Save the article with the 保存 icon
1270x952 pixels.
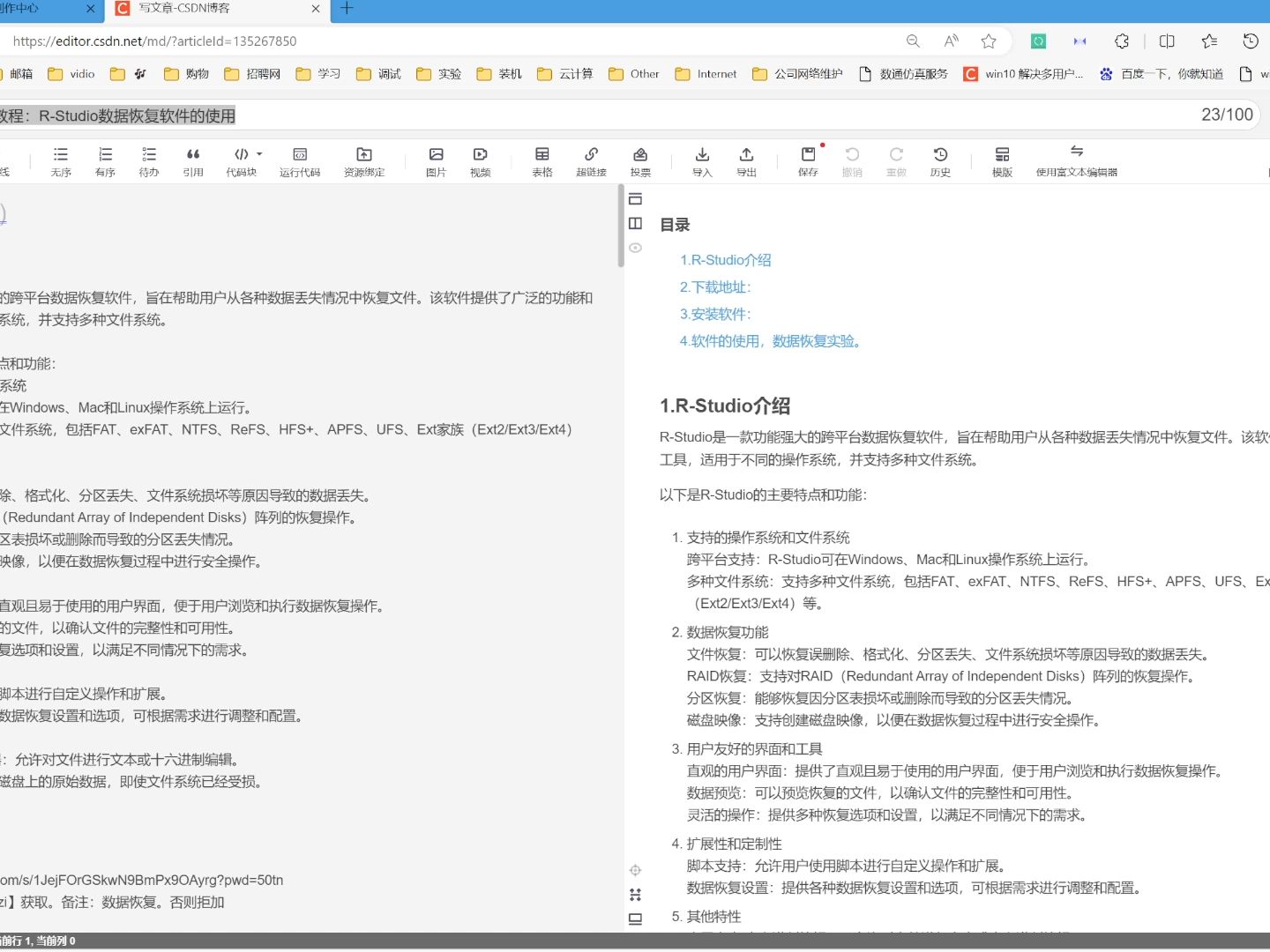(808, 161)
